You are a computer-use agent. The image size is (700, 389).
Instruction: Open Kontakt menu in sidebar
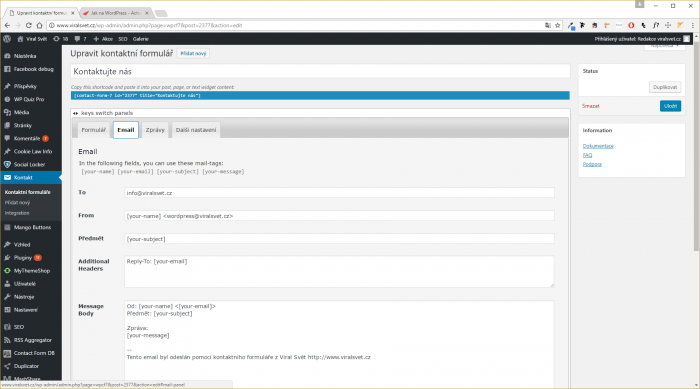coord(31,177)
